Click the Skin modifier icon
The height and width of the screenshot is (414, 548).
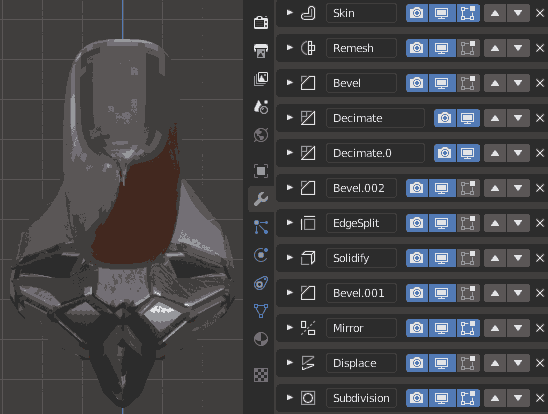pyautogui.click(x=308, y=13)
